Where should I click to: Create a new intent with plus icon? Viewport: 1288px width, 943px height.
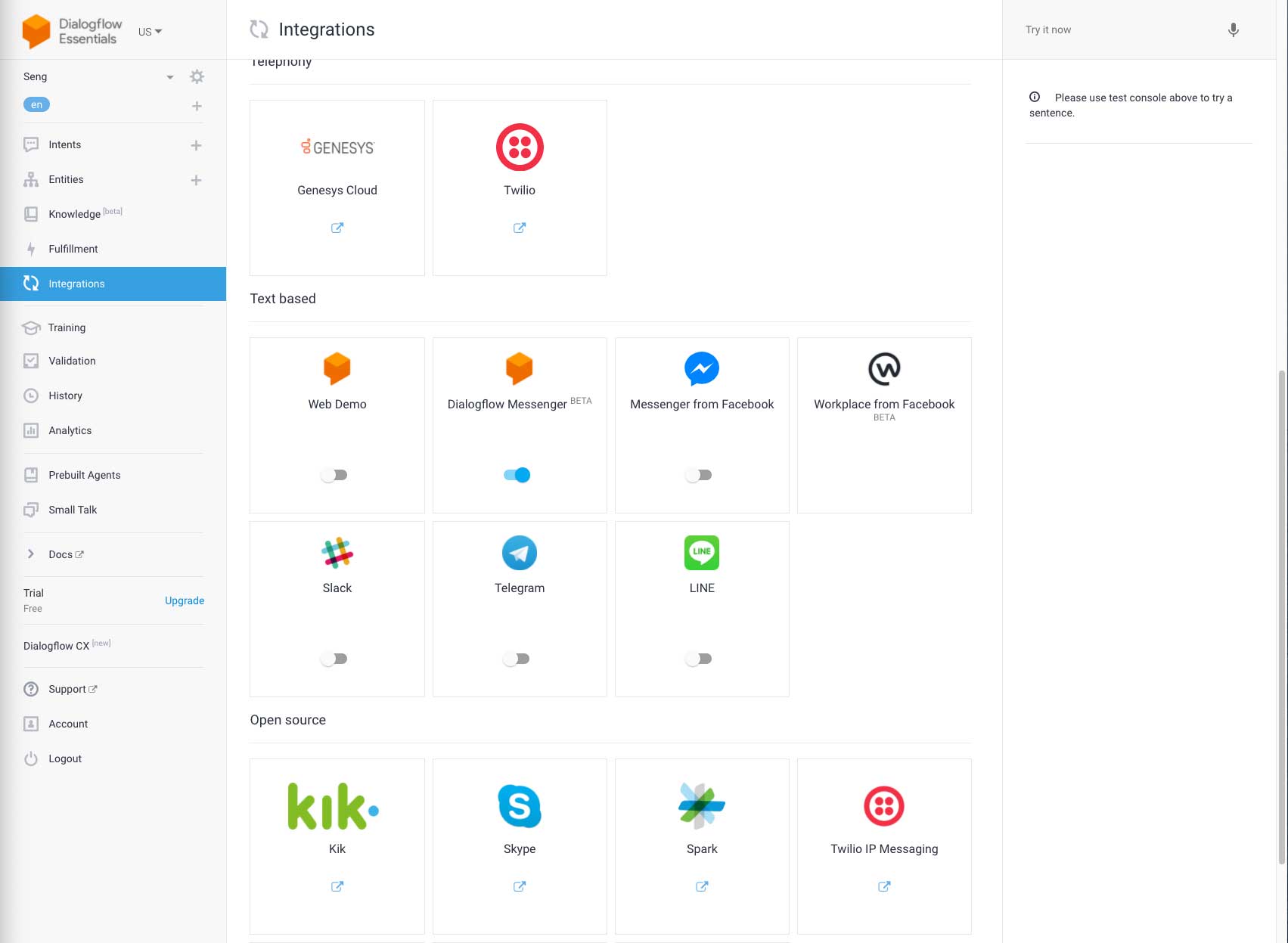[196, 145]
